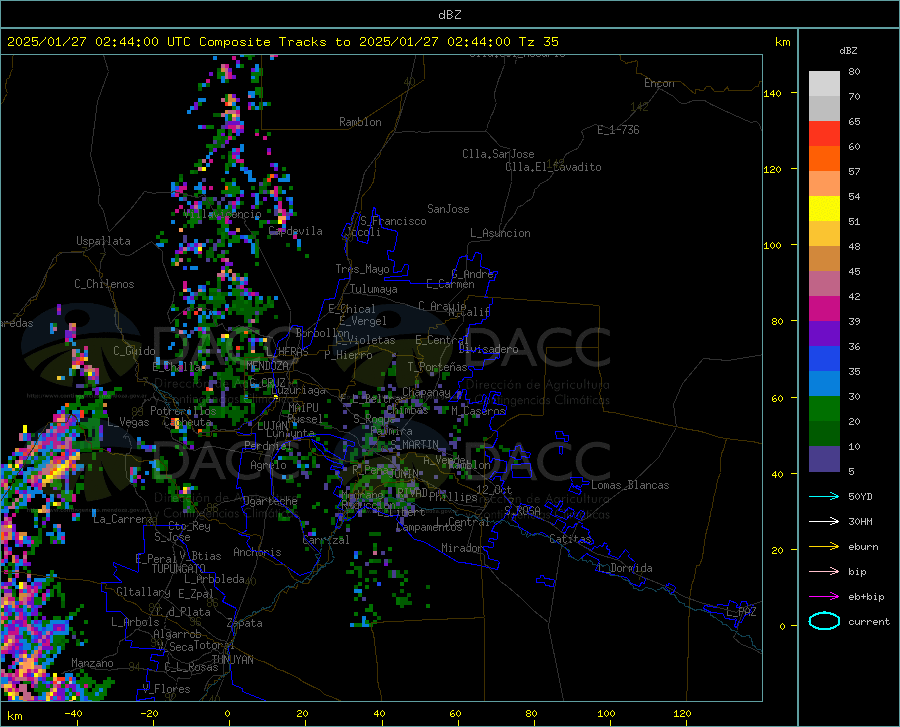Click the V_Flores label at bottom

point(166,689)
